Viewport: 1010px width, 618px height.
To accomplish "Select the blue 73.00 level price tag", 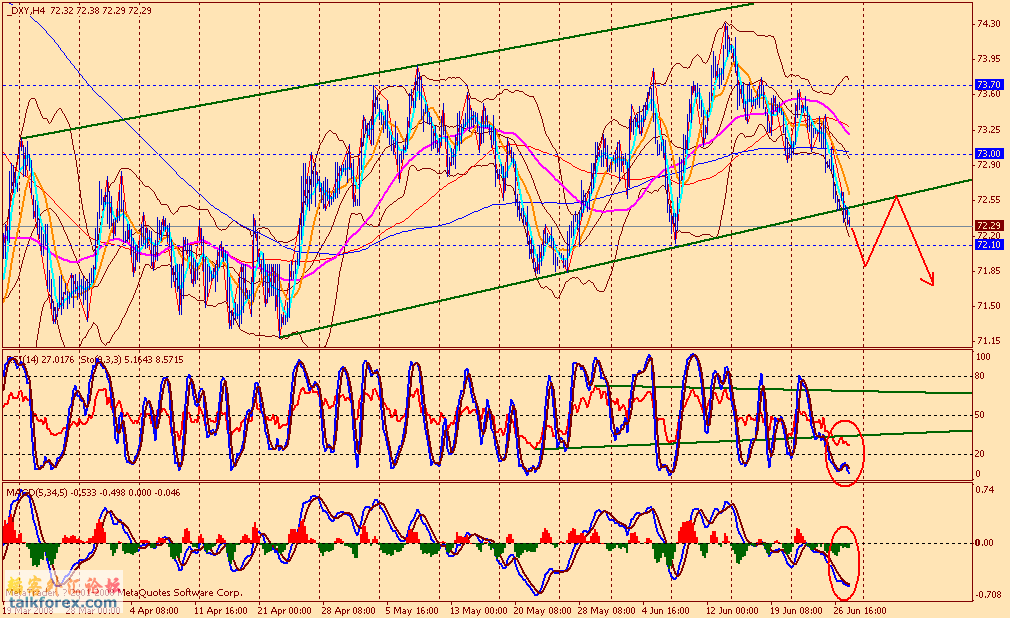I will click(x=989, y=153).
